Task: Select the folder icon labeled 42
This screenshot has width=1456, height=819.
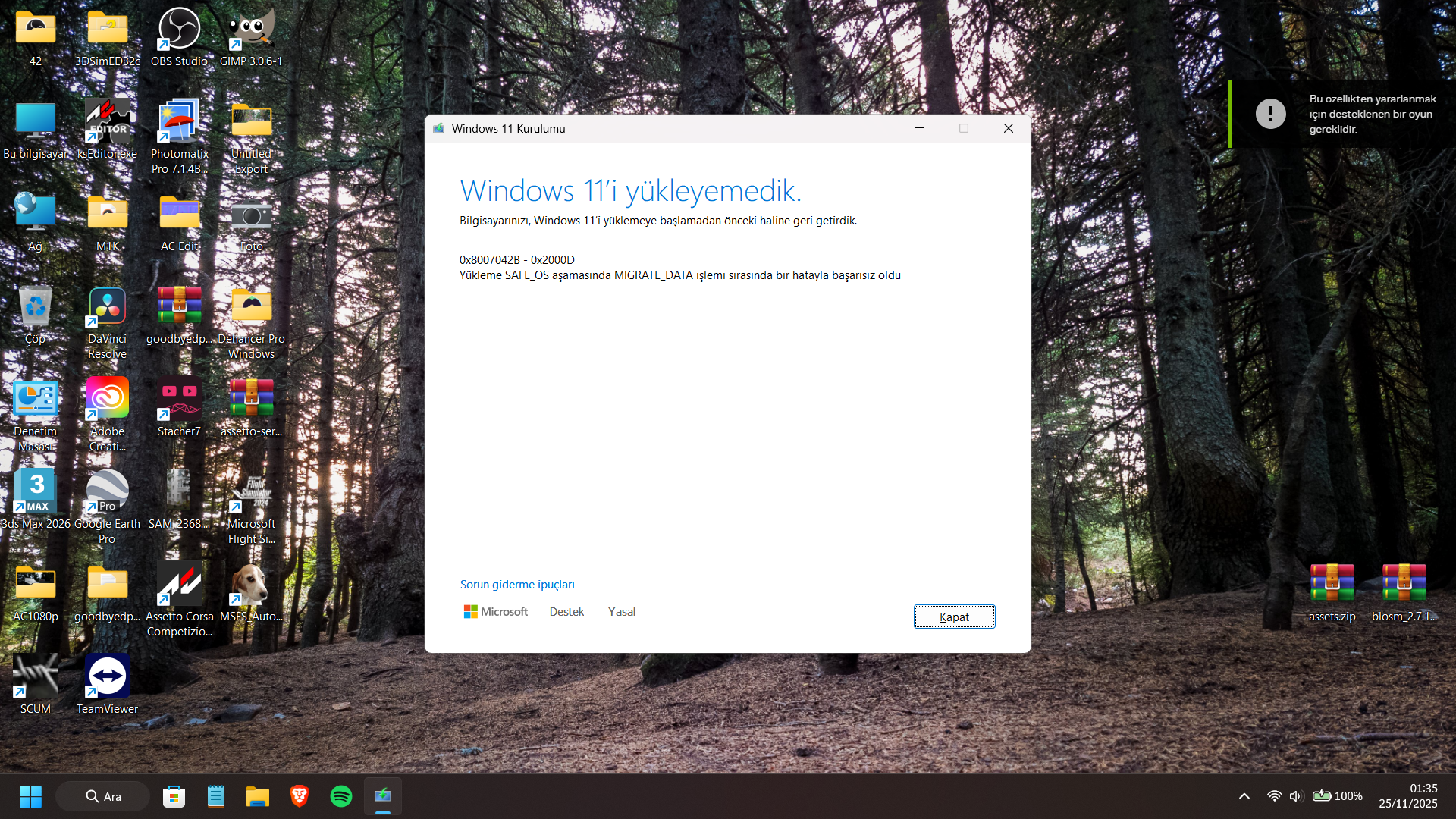Action: [x=36, y=29]
